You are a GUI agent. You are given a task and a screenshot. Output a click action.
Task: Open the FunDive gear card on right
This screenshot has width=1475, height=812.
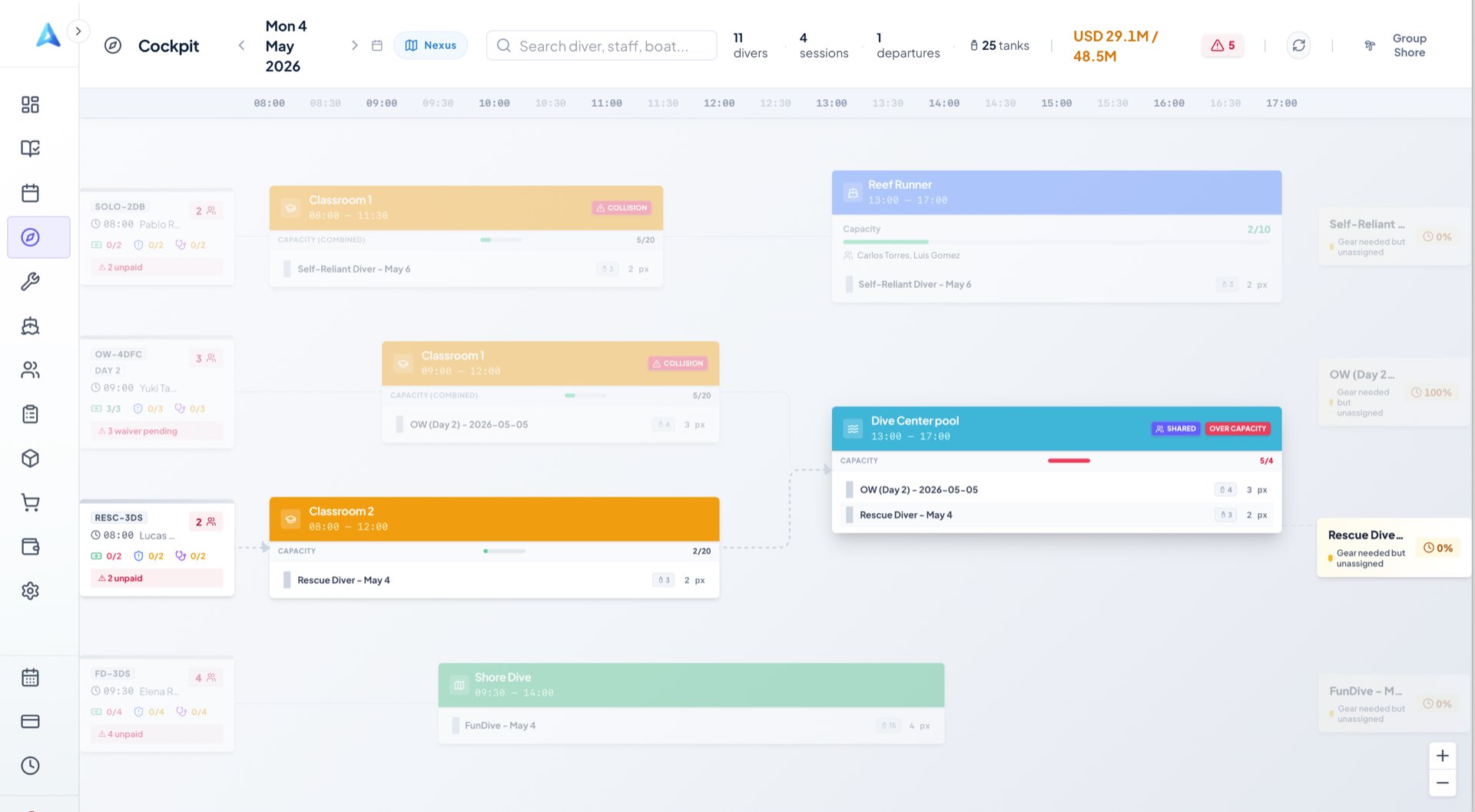coord(1394,703)
